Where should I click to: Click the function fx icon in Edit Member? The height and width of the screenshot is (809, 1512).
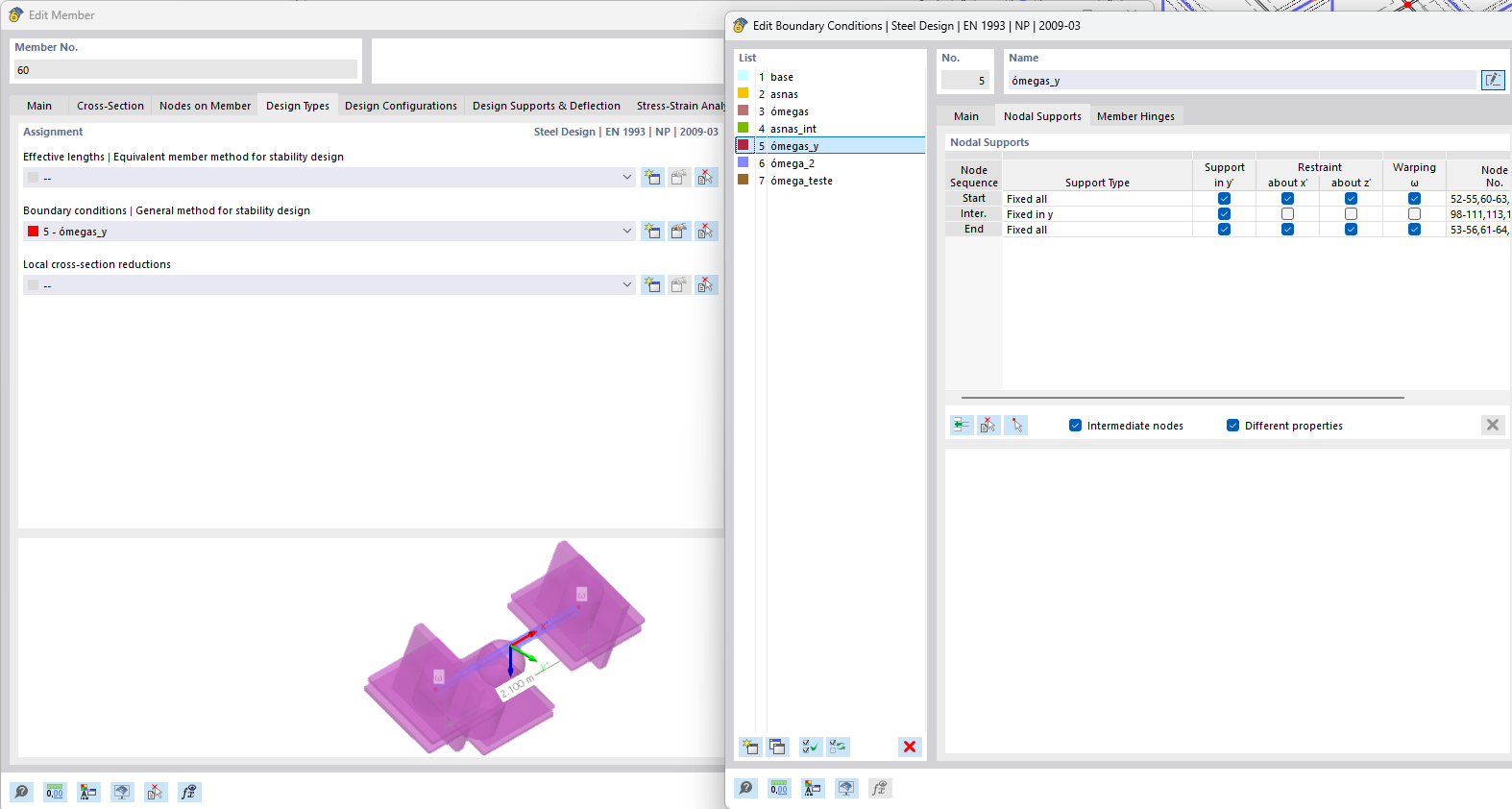(189, 792)
